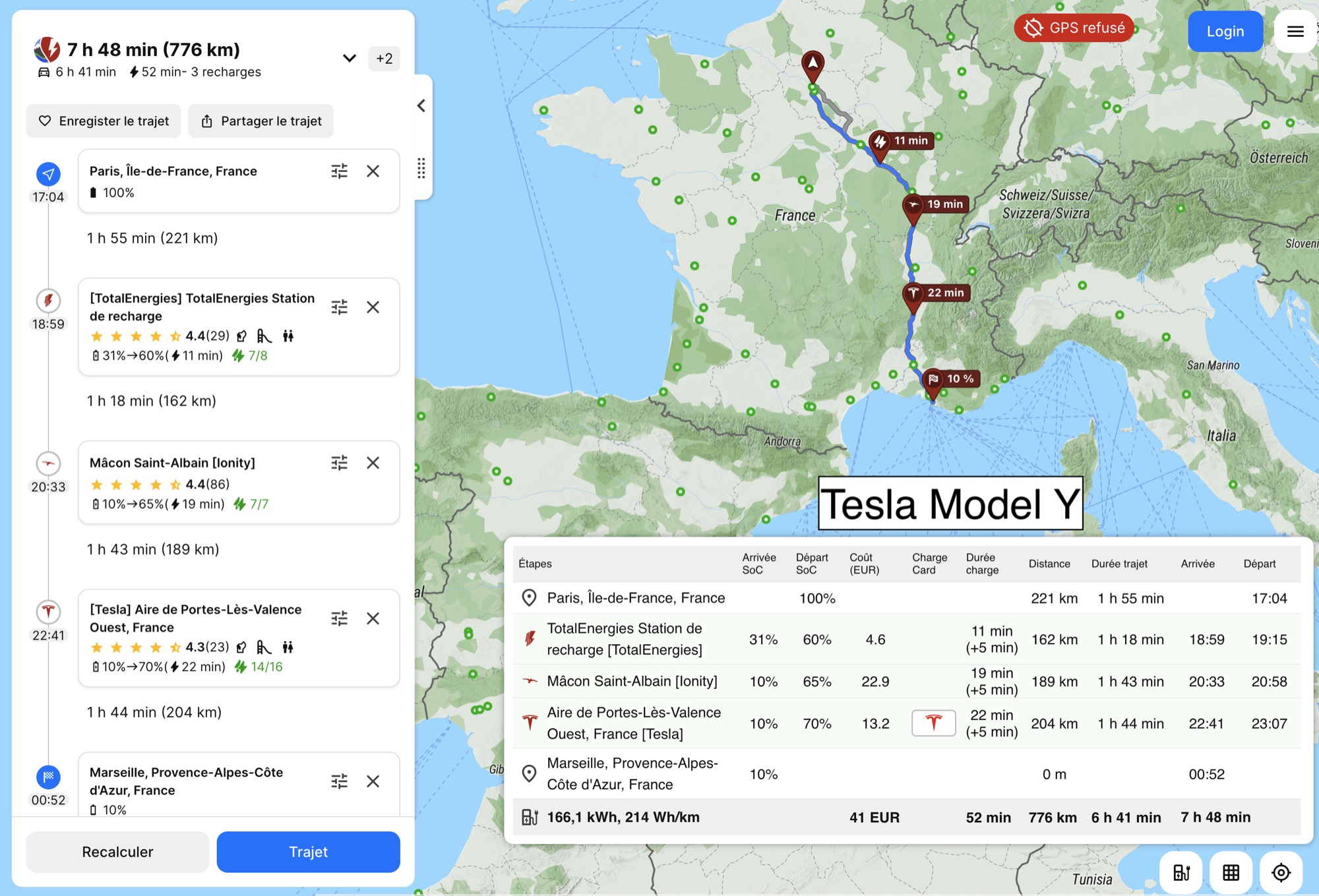Toggle the trip table grid view
Screen dimensions: 1319x896
coord(1231,872)
